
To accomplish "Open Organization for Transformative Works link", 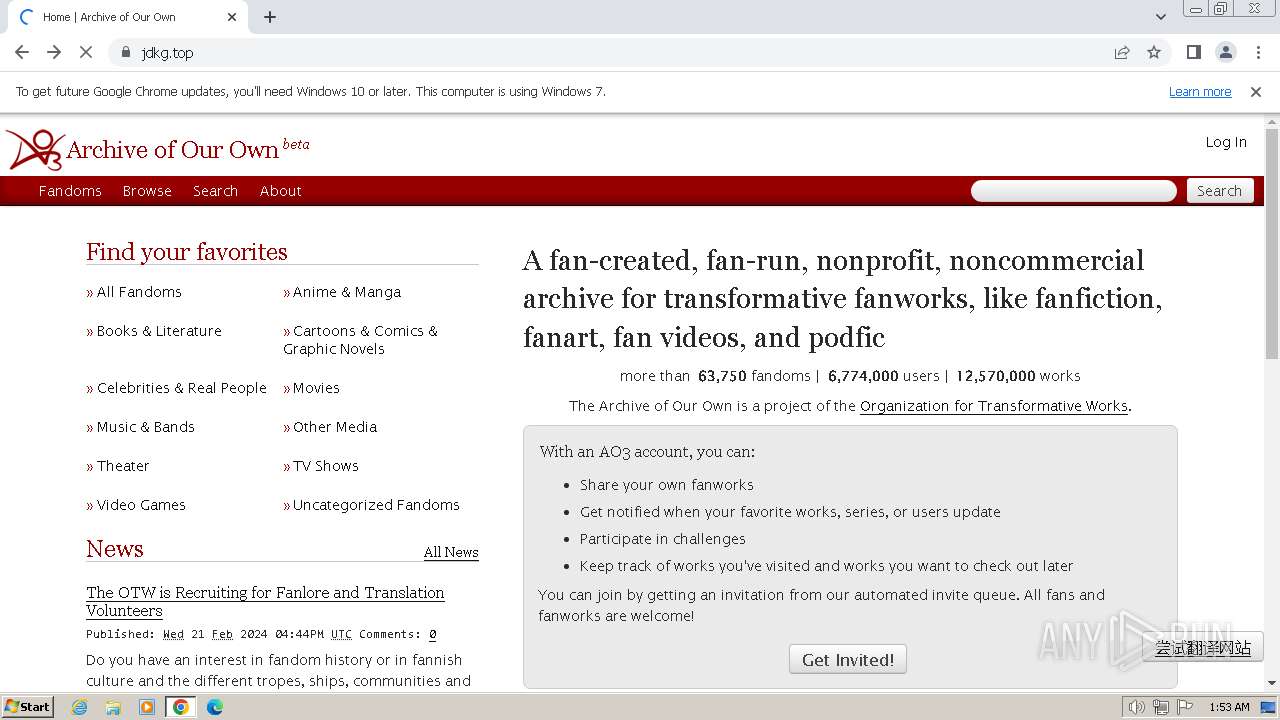I will pos(994,406).
